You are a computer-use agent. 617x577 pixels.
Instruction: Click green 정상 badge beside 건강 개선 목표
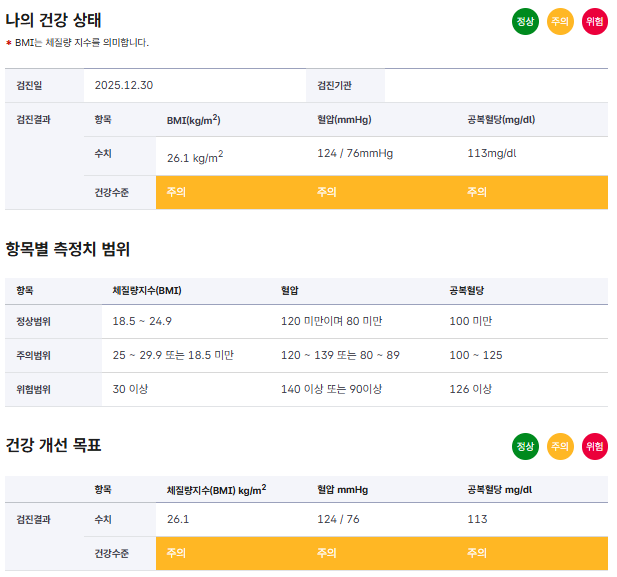(x=525, y=446)
